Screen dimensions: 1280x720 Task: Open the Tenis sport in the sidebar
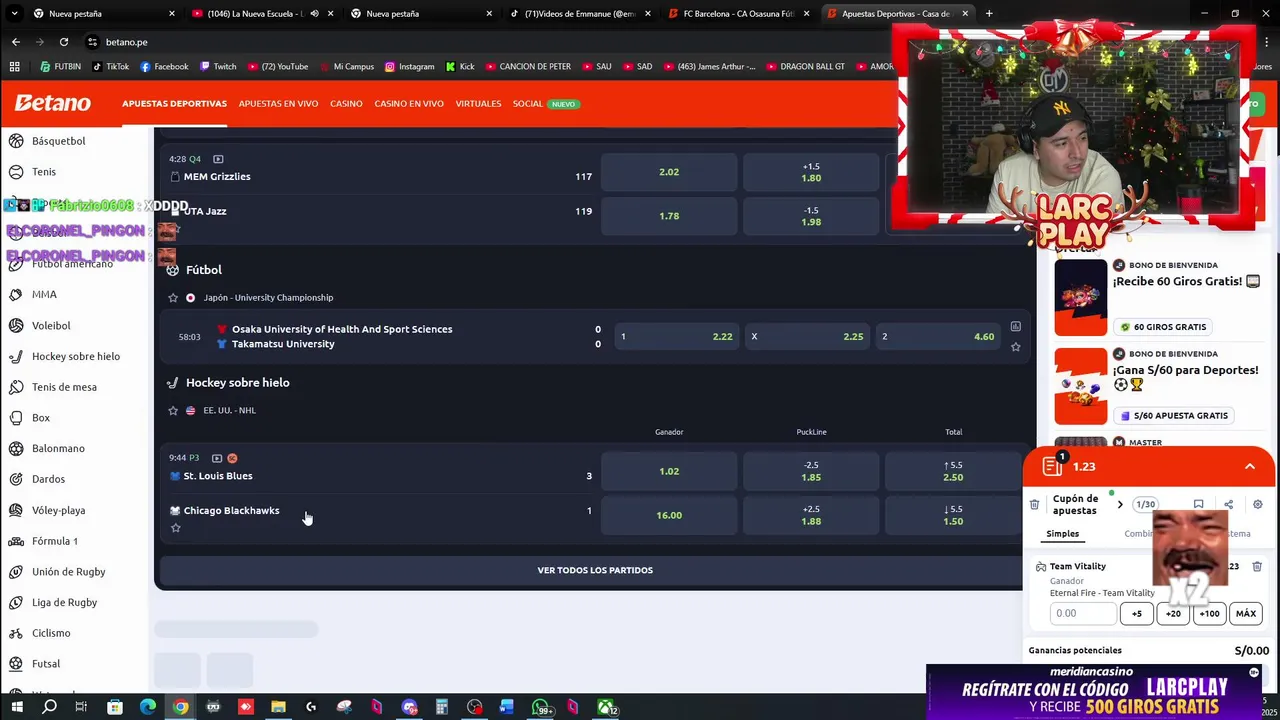point(43,172)
